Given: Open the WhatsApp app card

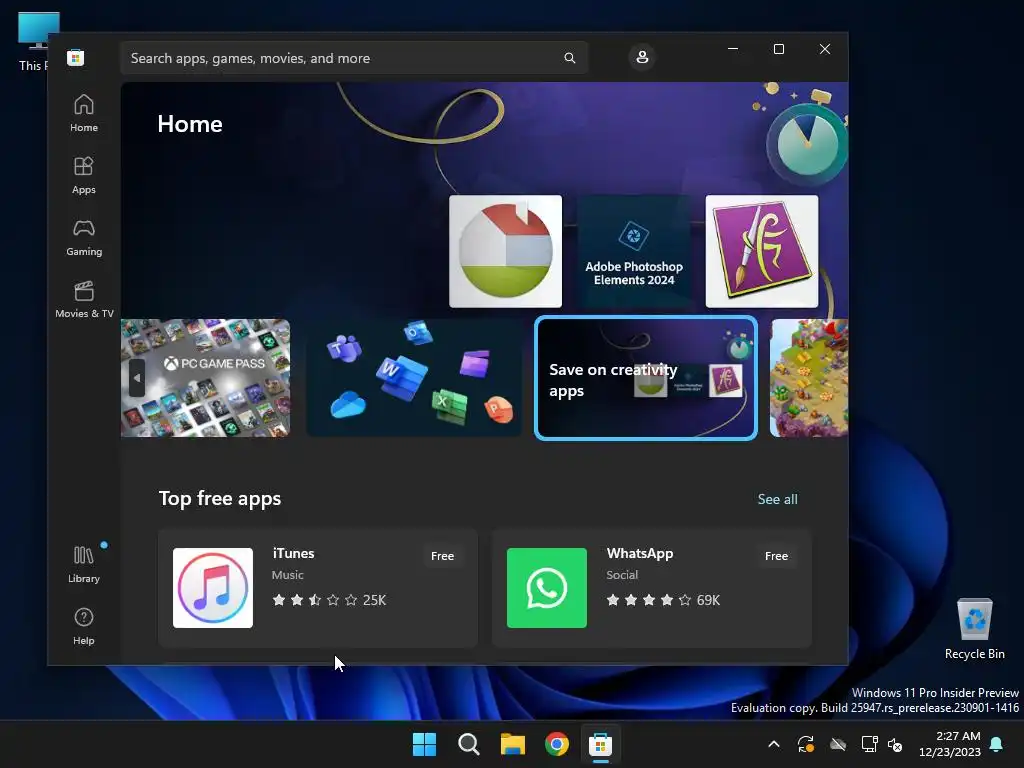Looking at the screenshot, I should coord(652,588).
